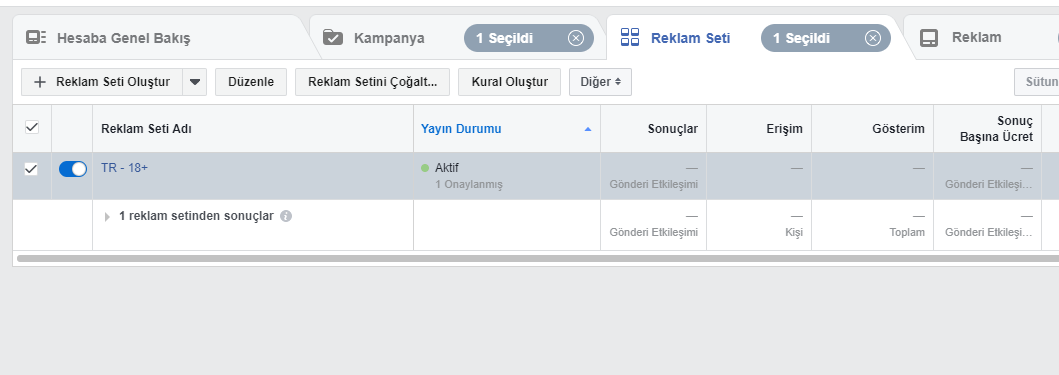This screenshot has width=1059, height=375.
Task: Open the dropdown arrow beside Reklam Seti Oluştur
Action: click(195, 82)
